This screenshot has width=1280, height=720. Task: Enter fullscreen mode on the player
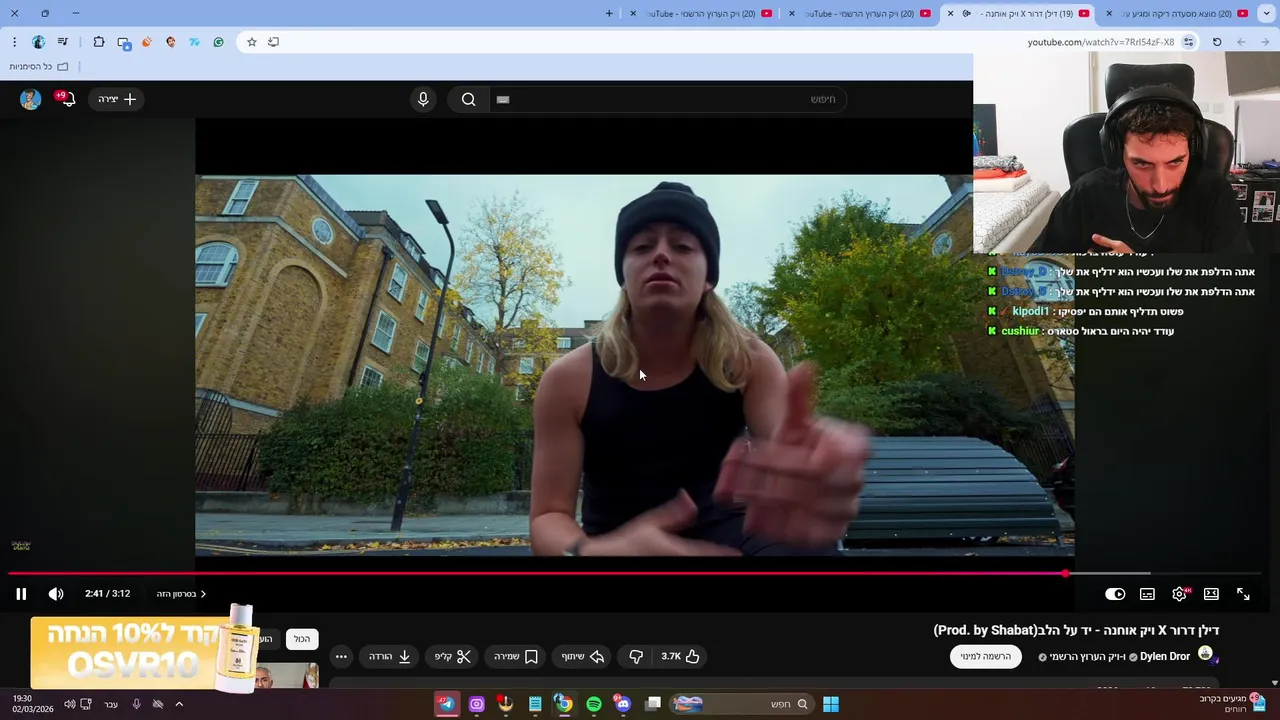(1243, 594)
